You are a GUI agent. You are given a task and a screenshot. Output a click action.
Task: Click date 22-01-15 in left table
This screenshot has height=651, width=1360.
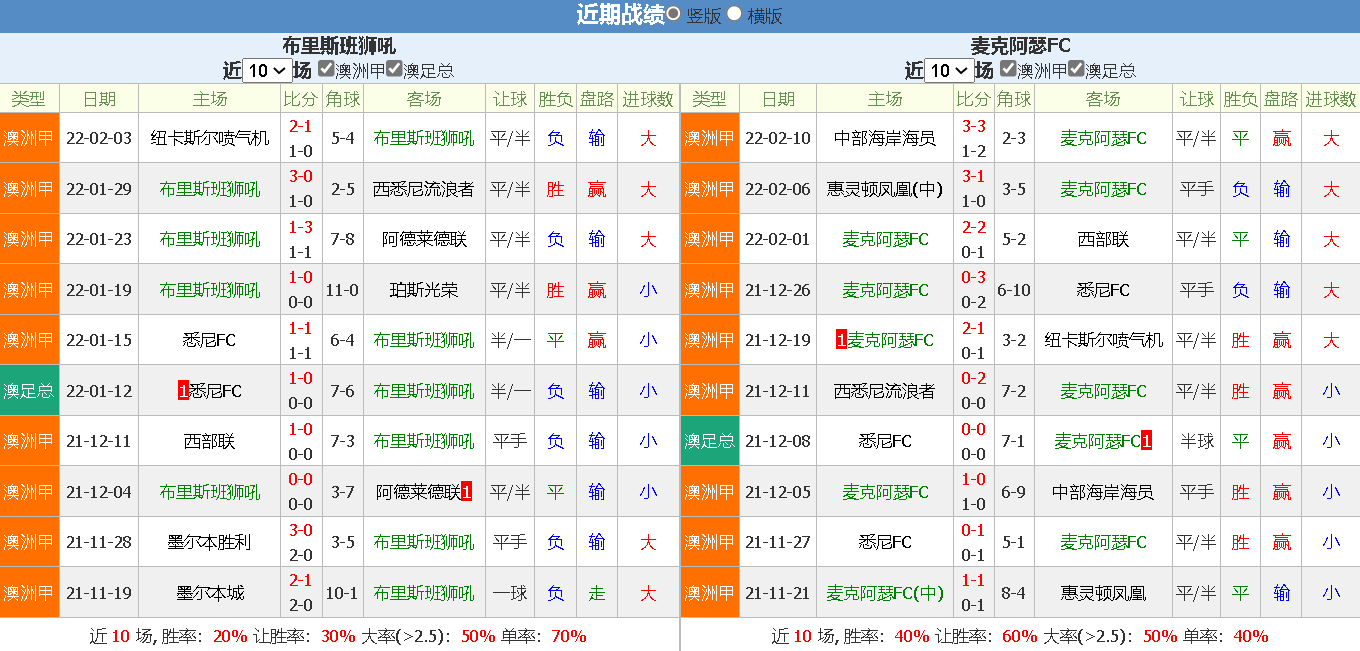click(99, 340)
